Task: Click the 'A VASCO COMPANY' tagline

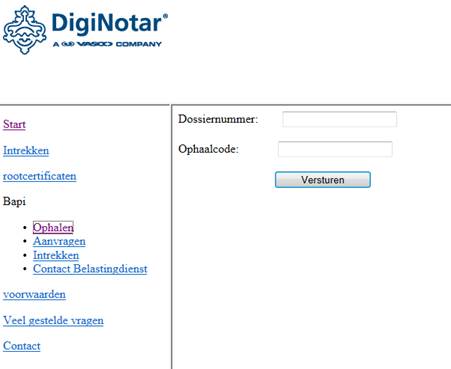Action: pos(107,44)
